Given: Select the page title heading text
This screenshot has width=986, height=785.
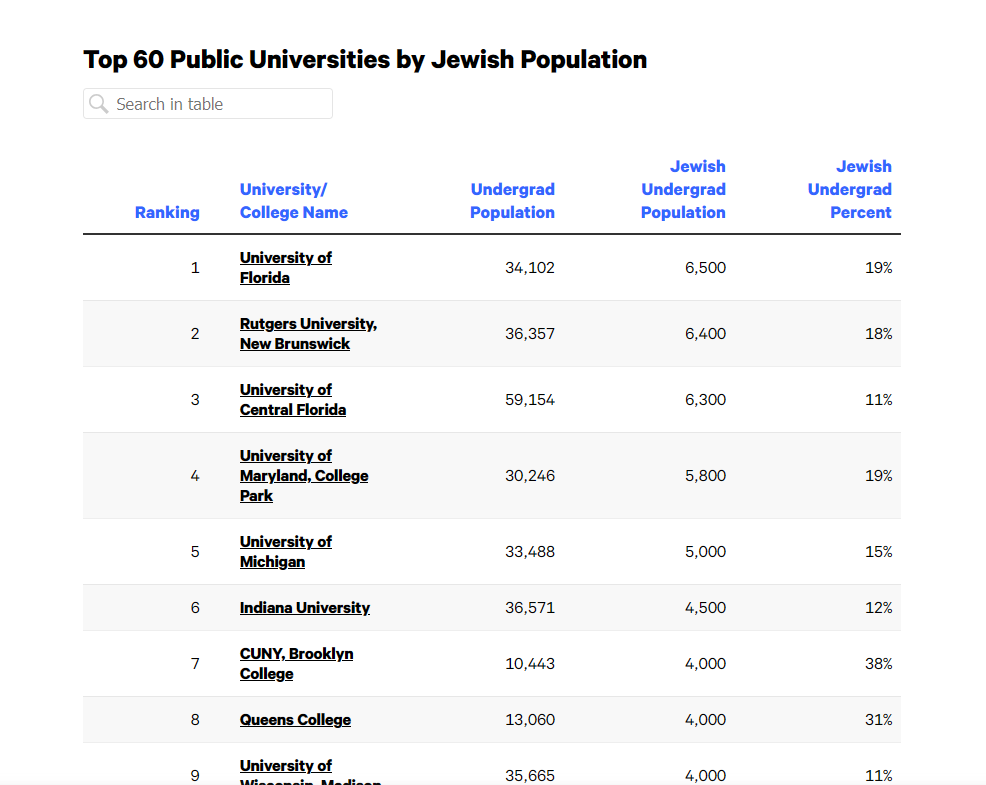Looking at the screenshot, I should pos(365,60).
